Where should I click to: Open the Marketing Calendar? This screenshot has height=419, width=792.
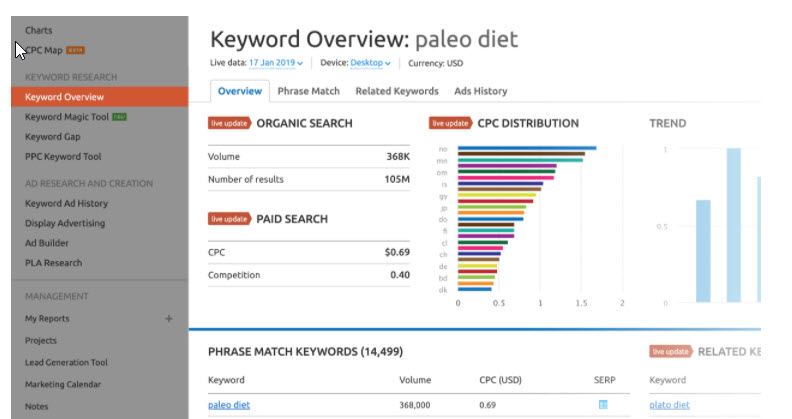point(63,385)
